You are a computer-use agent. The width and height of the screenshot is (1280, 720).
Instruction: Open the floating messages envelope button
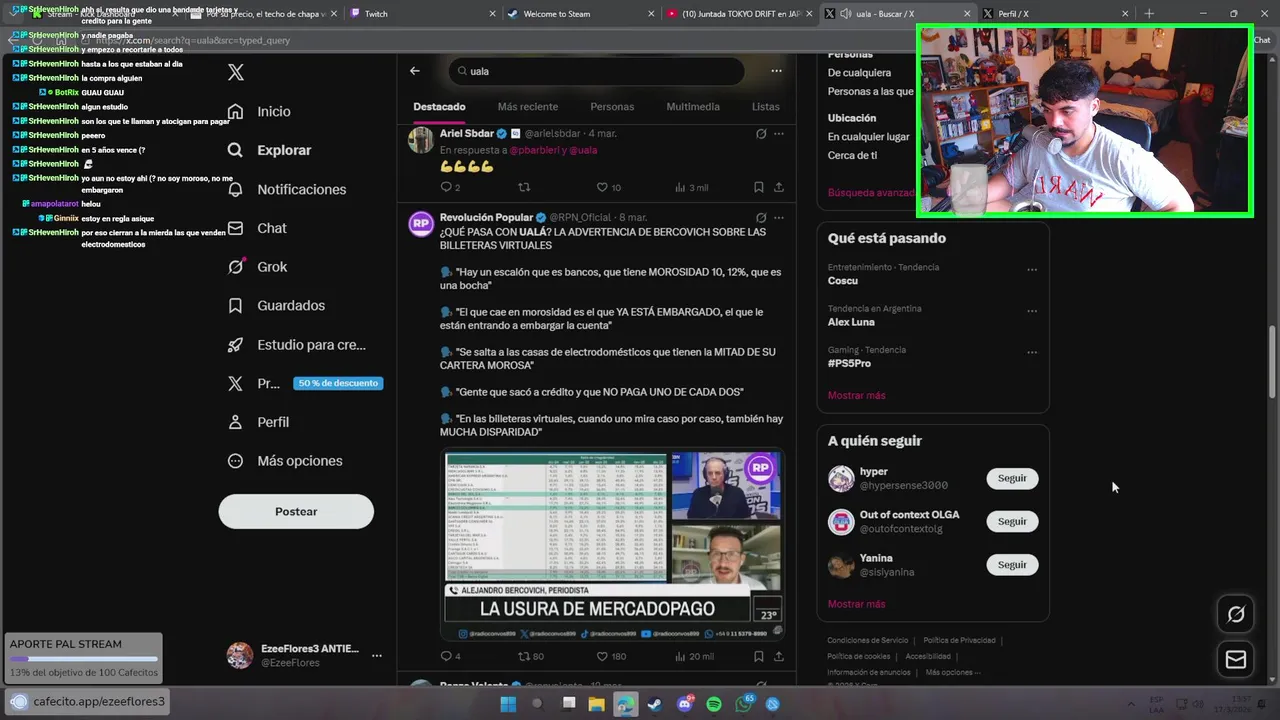(1236, 659)
